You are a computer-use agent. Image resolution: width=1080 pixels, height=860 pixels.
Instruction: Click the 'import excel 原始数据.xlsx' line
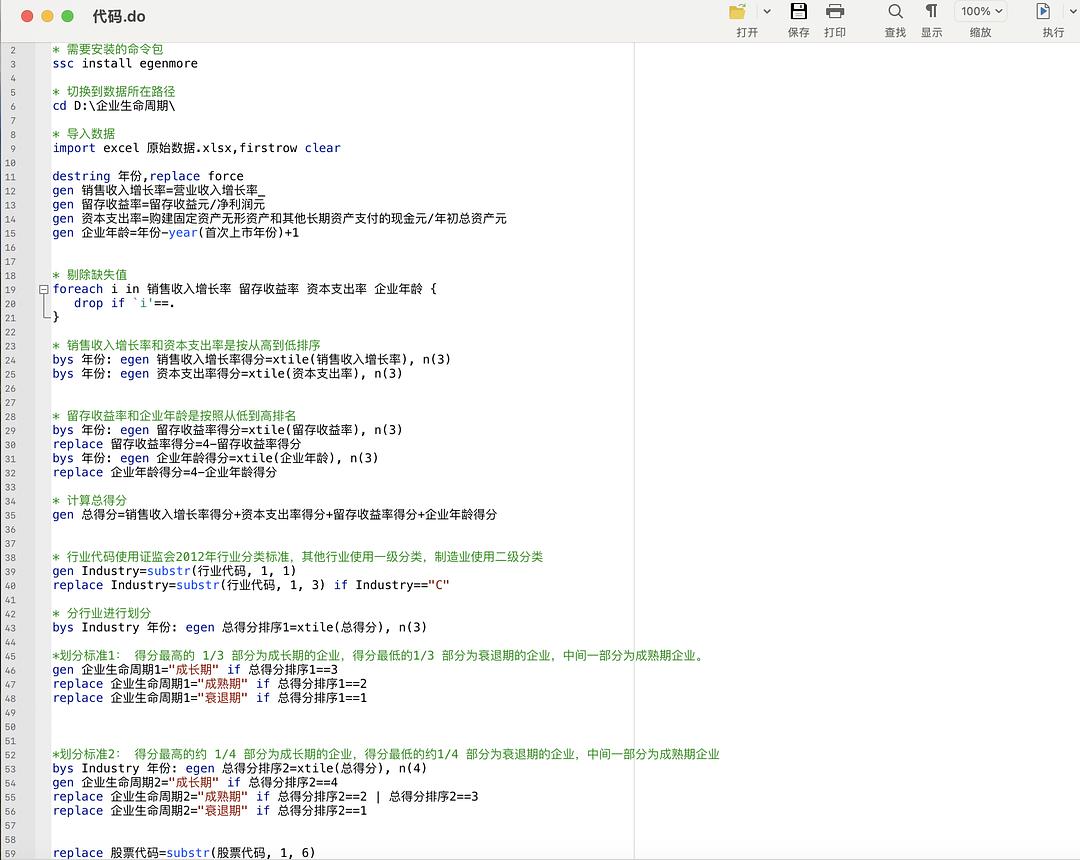pos(196,148)
